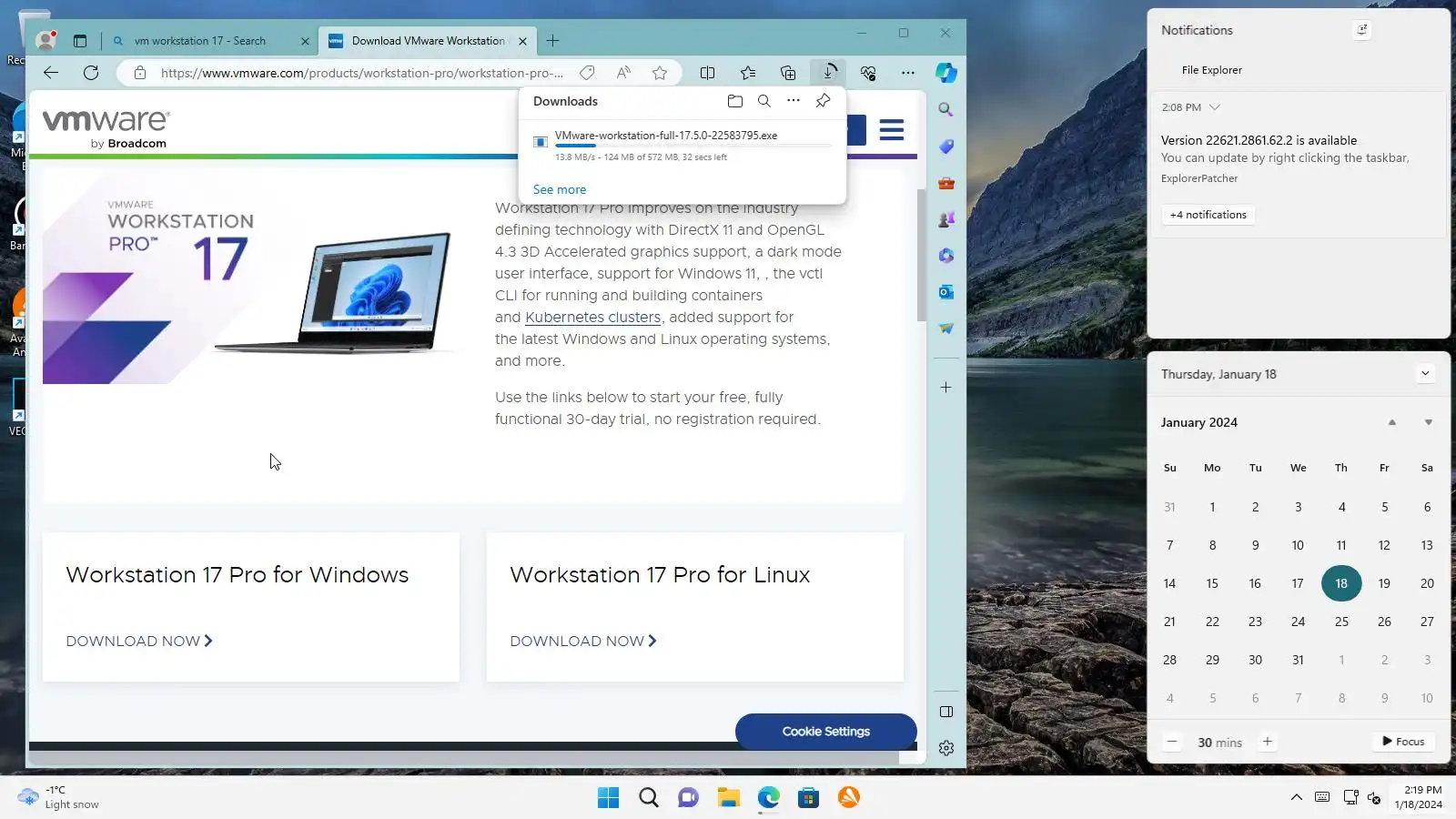The width and height of the screenshot is (1456, 819).
Task: Open the Edge profile avatar
Action: coord(45,41)
